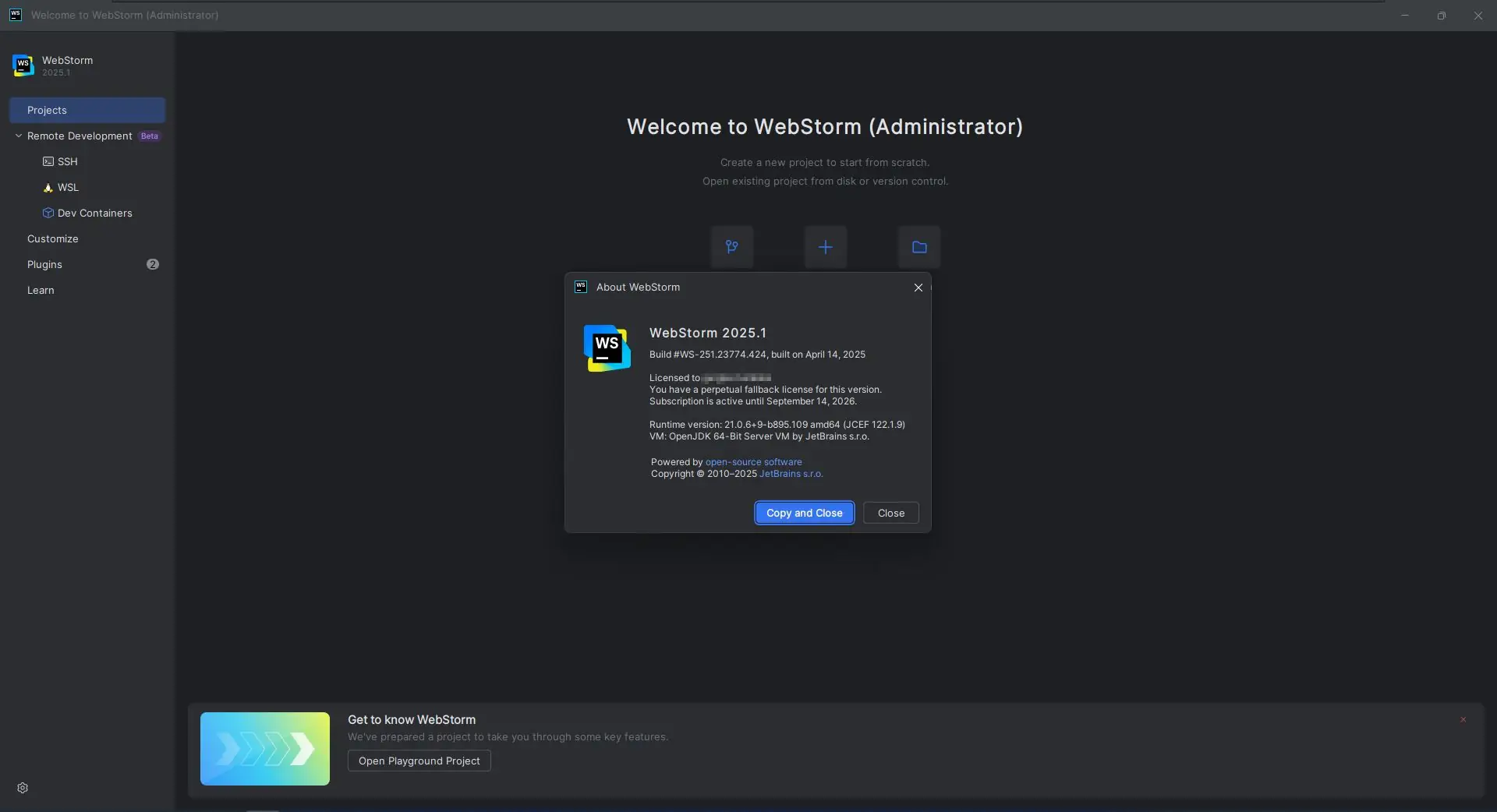The height and width of the screenshot is (812, 1497).
Task: Open Dev Containers
Action: [94, 212]
